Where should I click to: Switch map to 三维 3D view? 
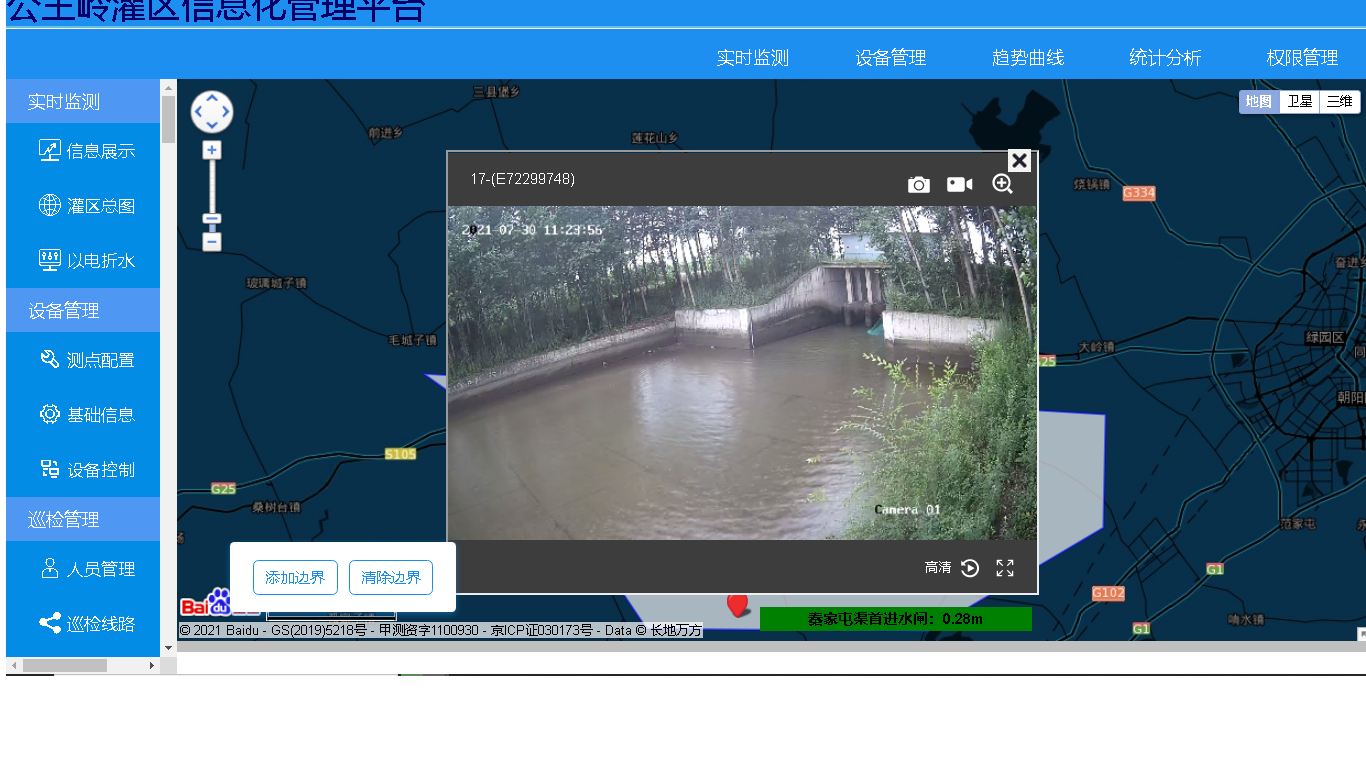(1340, 102)
